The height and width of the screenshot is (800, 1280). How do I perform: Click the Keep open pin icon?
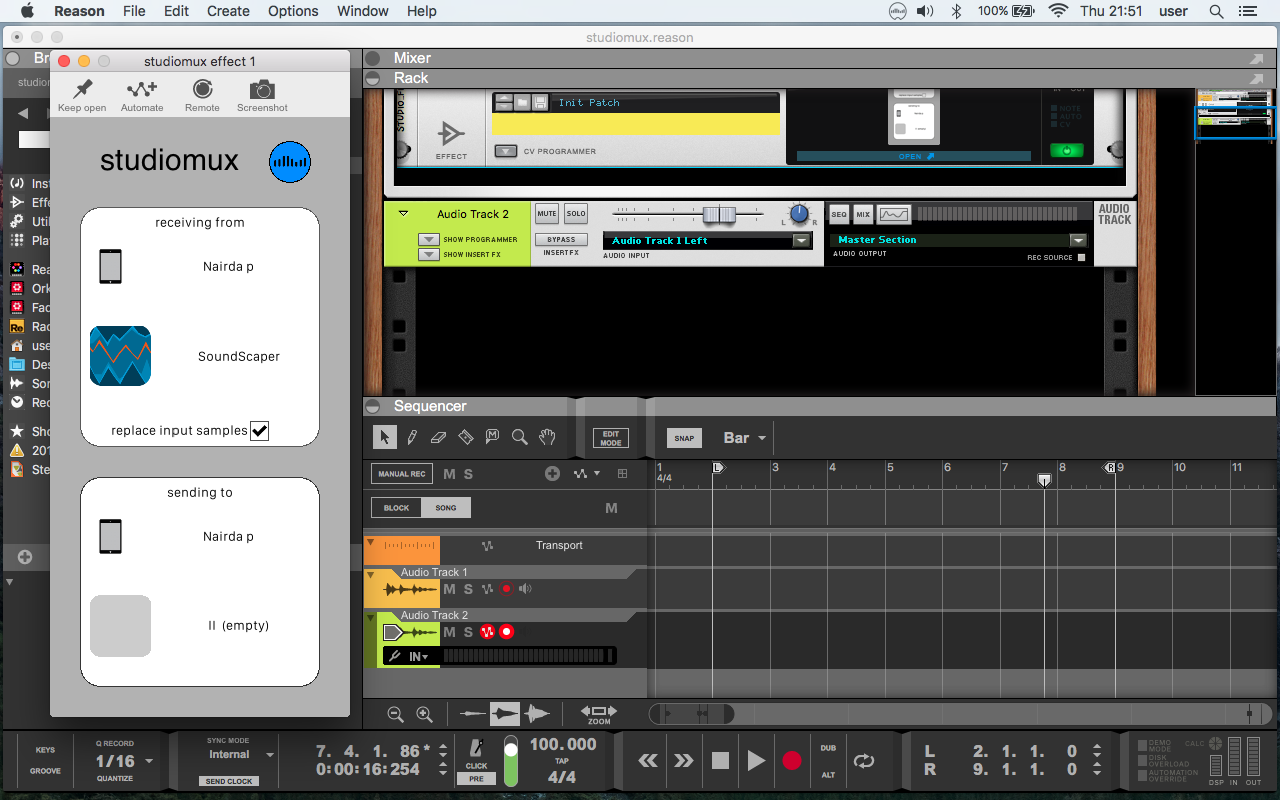pyautogui.click(x=83, y=89)
